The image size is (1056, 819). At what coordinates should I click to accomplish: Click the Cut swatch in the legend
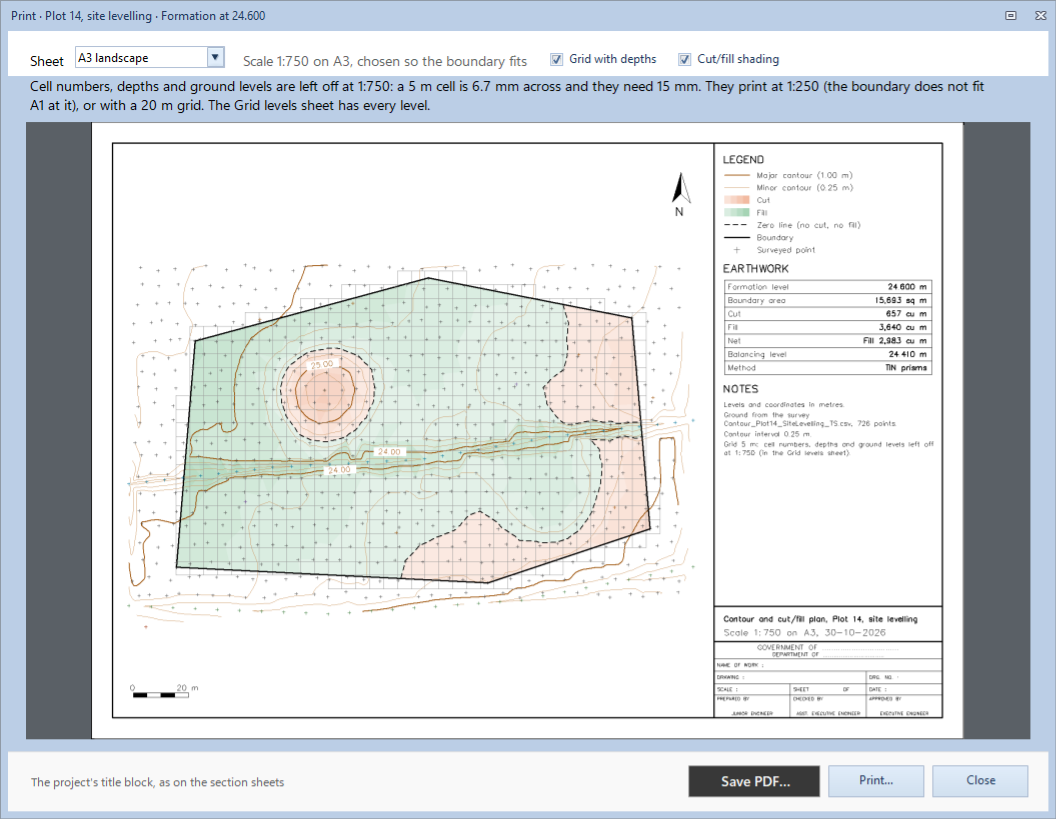[736, 200]
